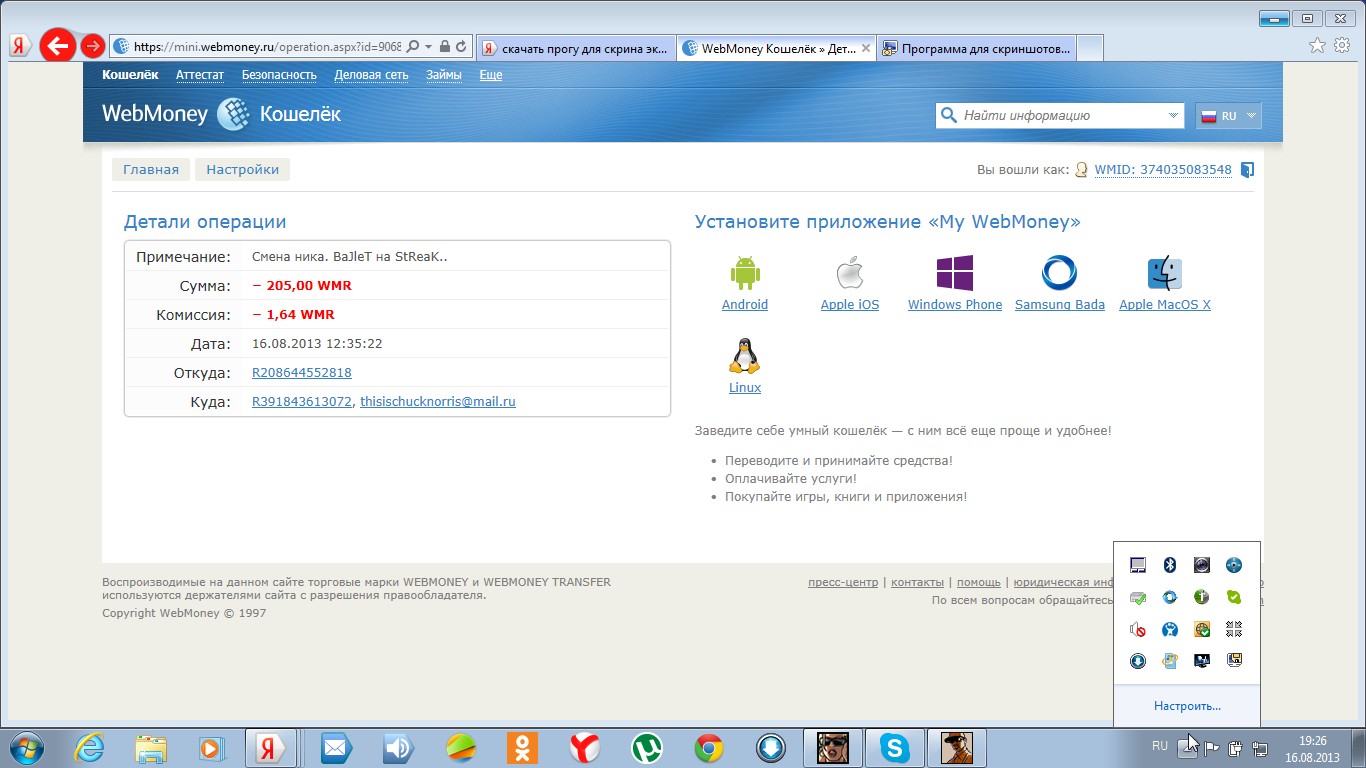Viewport: 1366px width, 768px height.
Task: Open the Yandex button left of the back arrow
Action: pyautogui.click(x=20, y=46)
